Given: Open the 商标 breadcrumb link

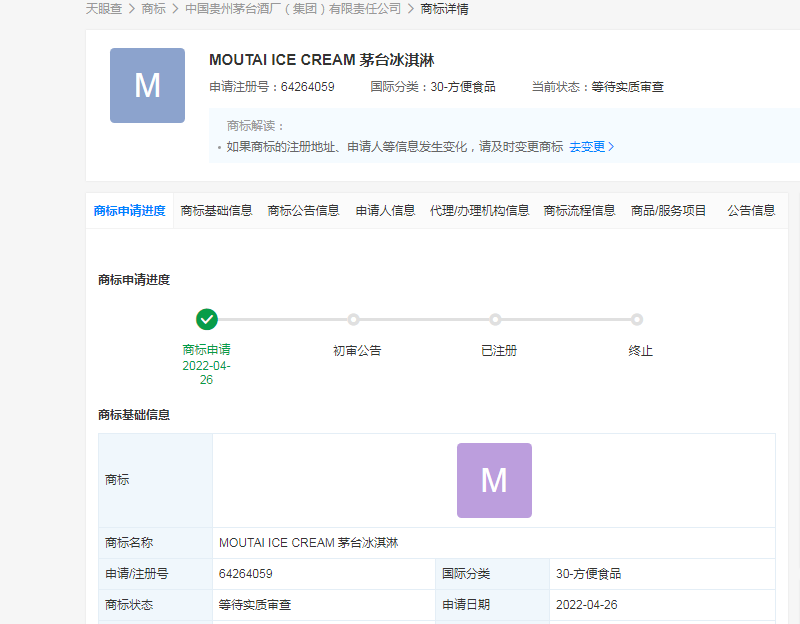Looking at the screenshot, I should (153, 9).
